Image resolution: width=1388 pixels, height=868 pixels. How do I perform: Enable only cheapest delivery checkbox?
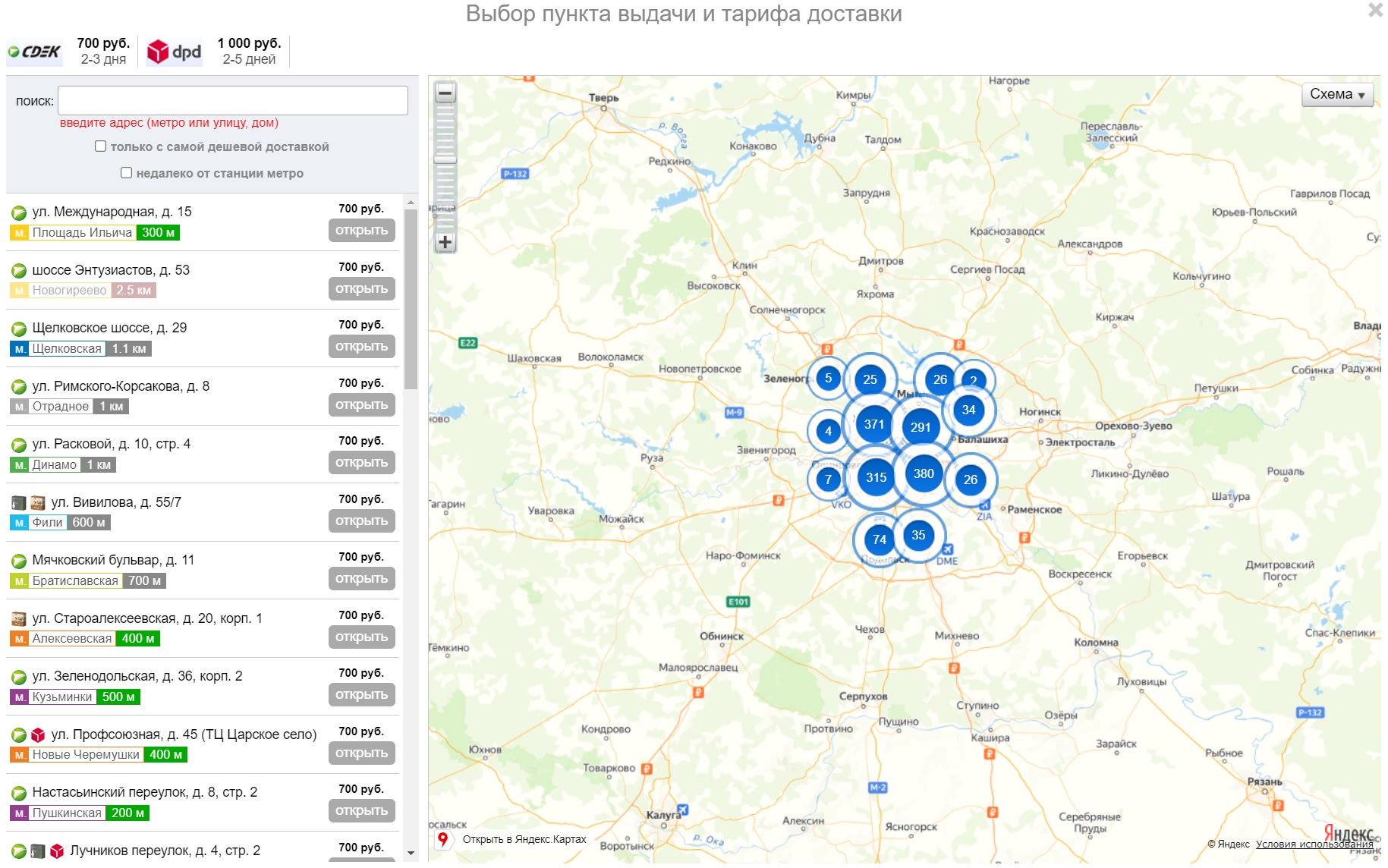[100, 146]
